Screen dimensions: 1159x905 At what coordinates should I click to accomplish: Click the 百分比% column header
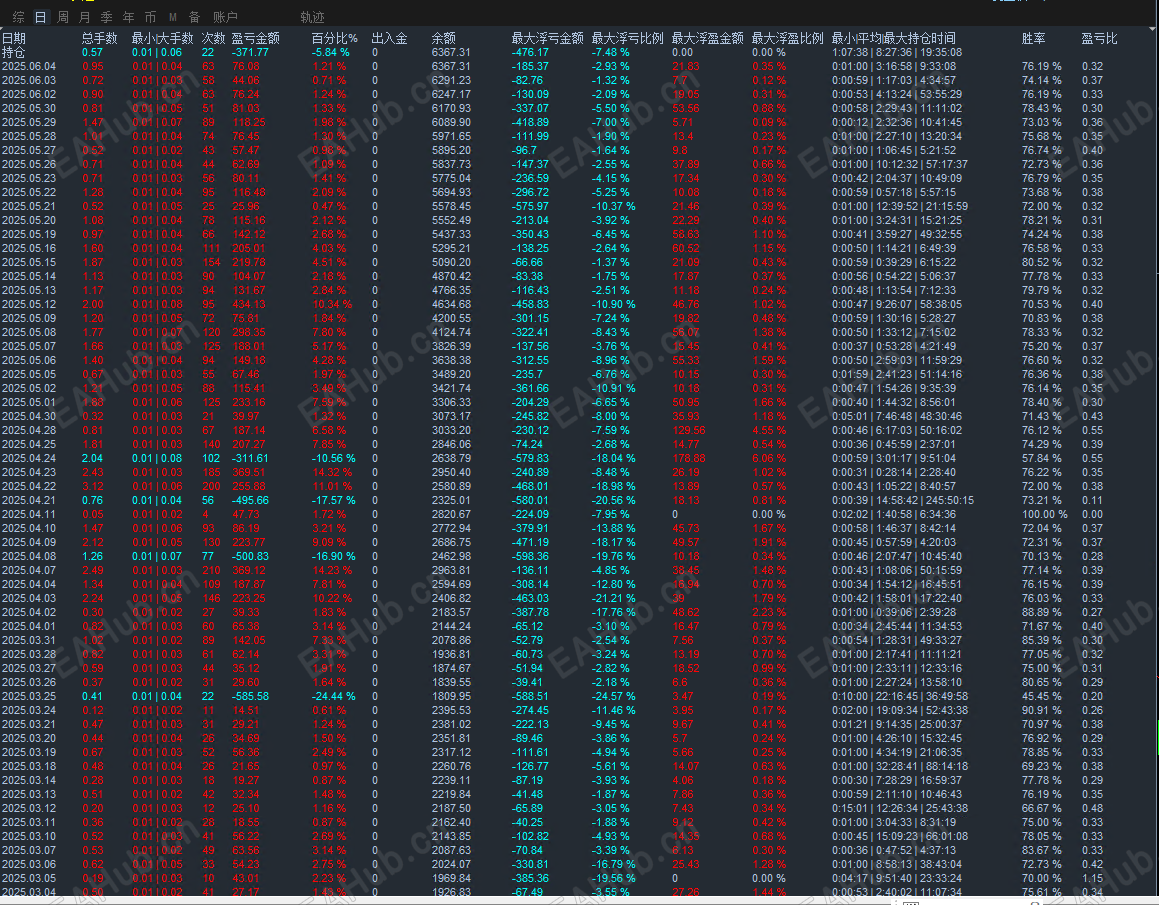click(334, 38)
